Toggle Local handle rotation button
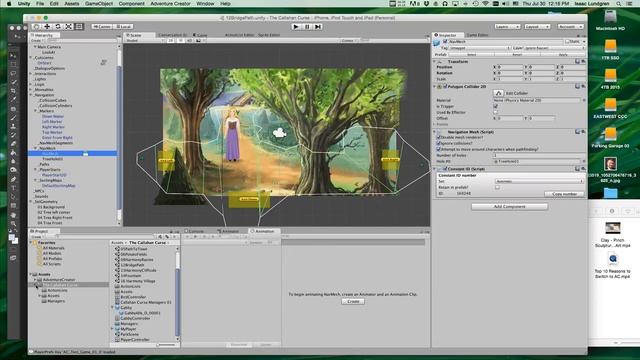 pyautogui.click(x=123, y=27)
